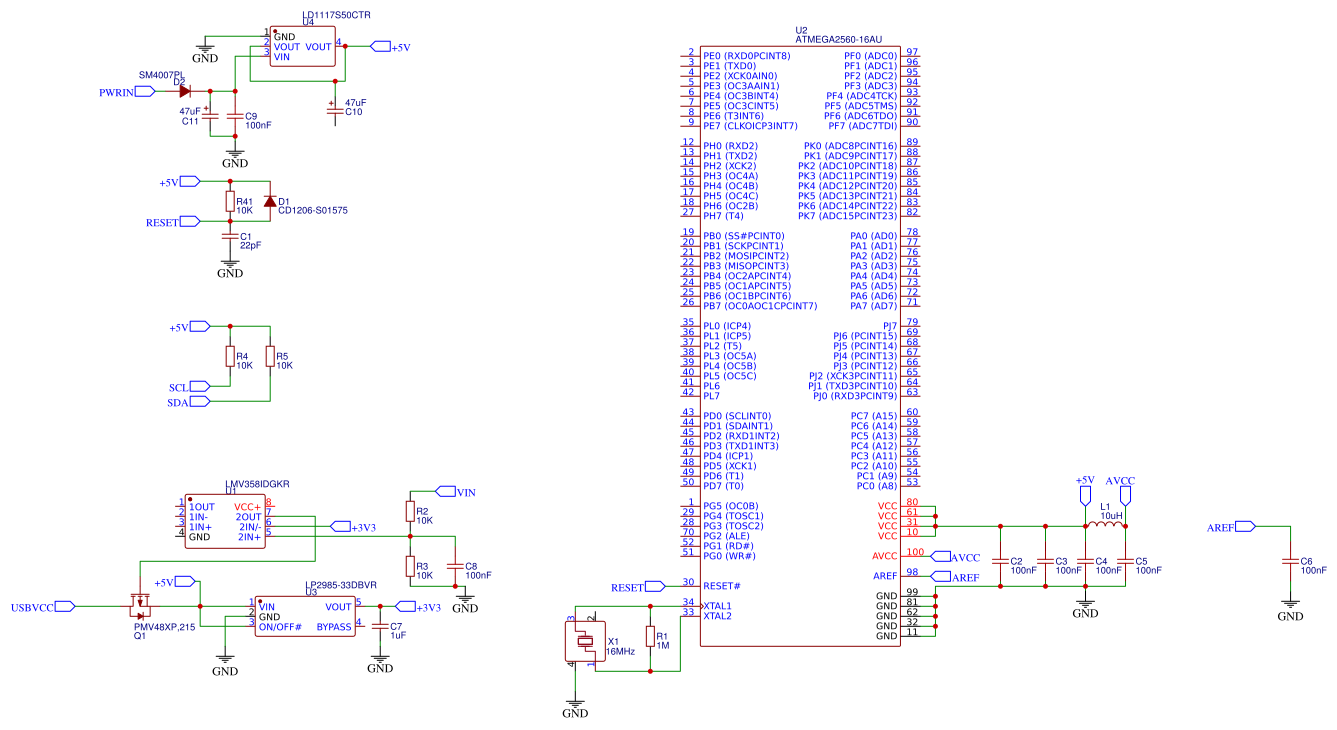Select the LMV358IDGKR op-amp block

click(224, 521)
